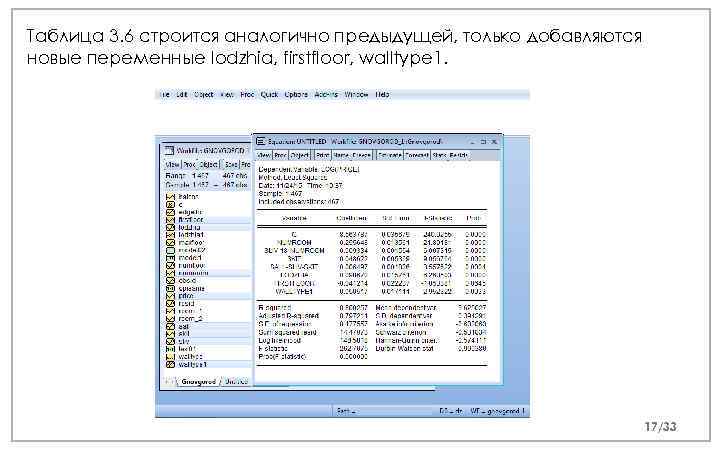Click Object button in Equation window toolbar
Viewport: 720px width, 450px height.
(300, 156)
